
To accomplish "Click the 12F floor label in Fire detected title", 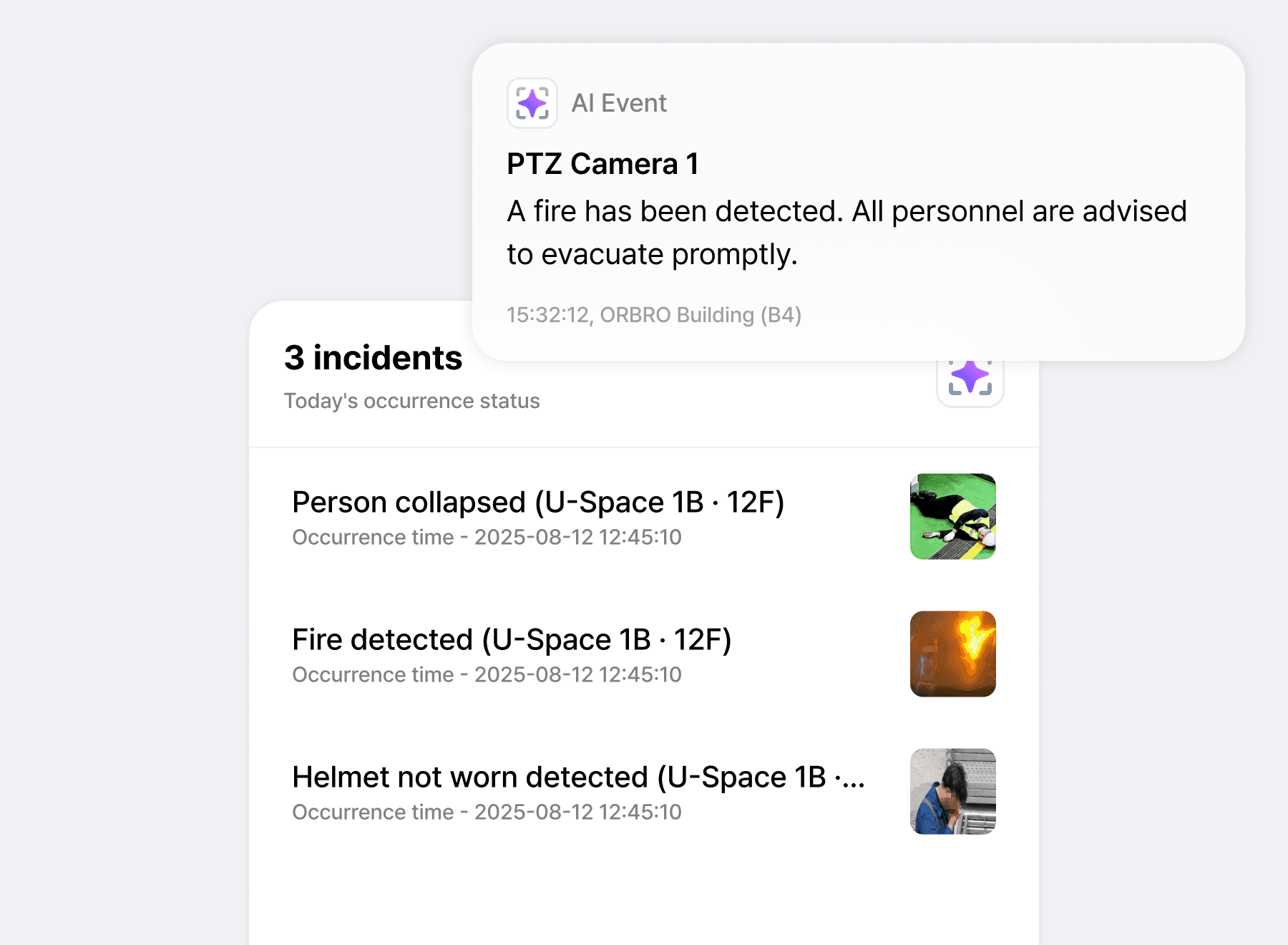I will tap(702, 639).
